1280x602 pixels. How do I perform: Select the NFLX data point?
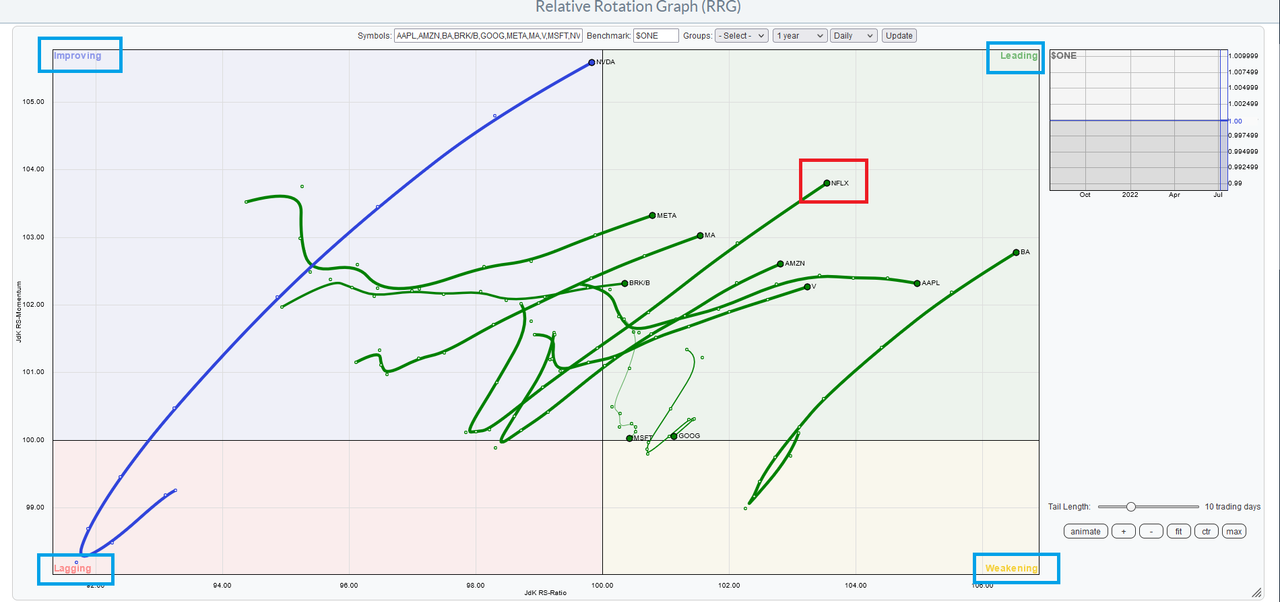click(x=827, y=183)
